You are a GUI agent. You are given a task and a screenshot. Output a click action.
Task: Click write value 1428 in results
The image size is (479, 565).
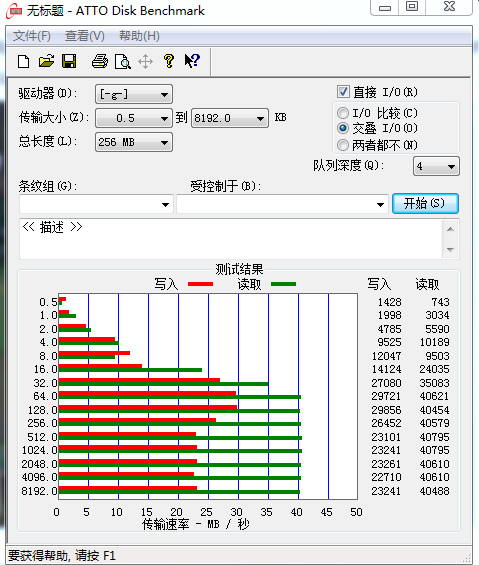point(389,302)
